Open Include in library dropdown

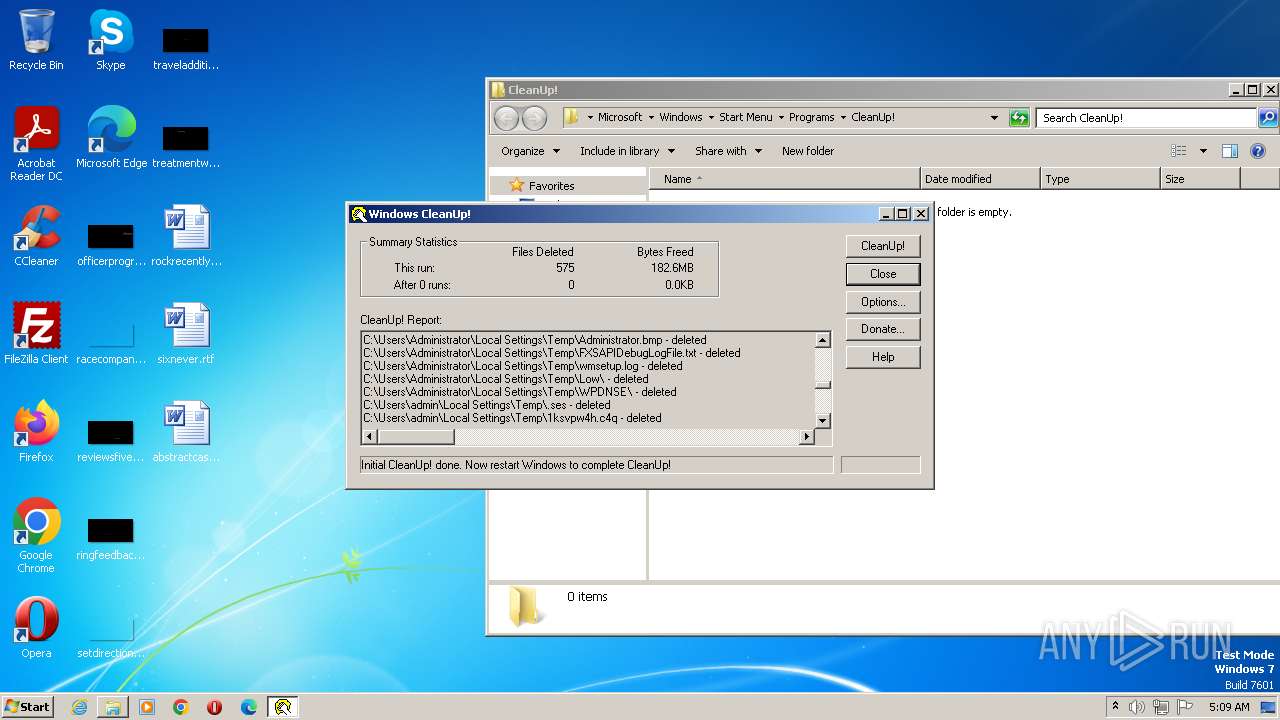point(627,151)
